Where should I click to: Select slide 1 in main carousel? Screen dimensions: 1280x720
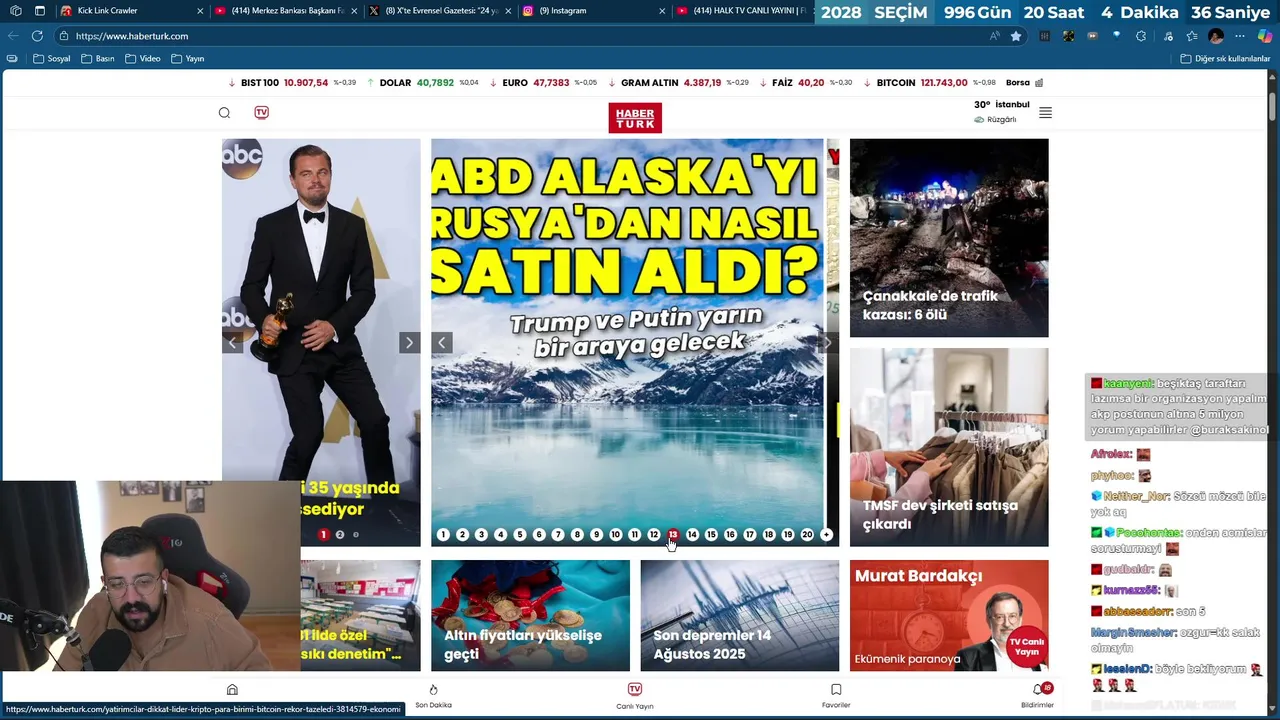click(443, 535)
